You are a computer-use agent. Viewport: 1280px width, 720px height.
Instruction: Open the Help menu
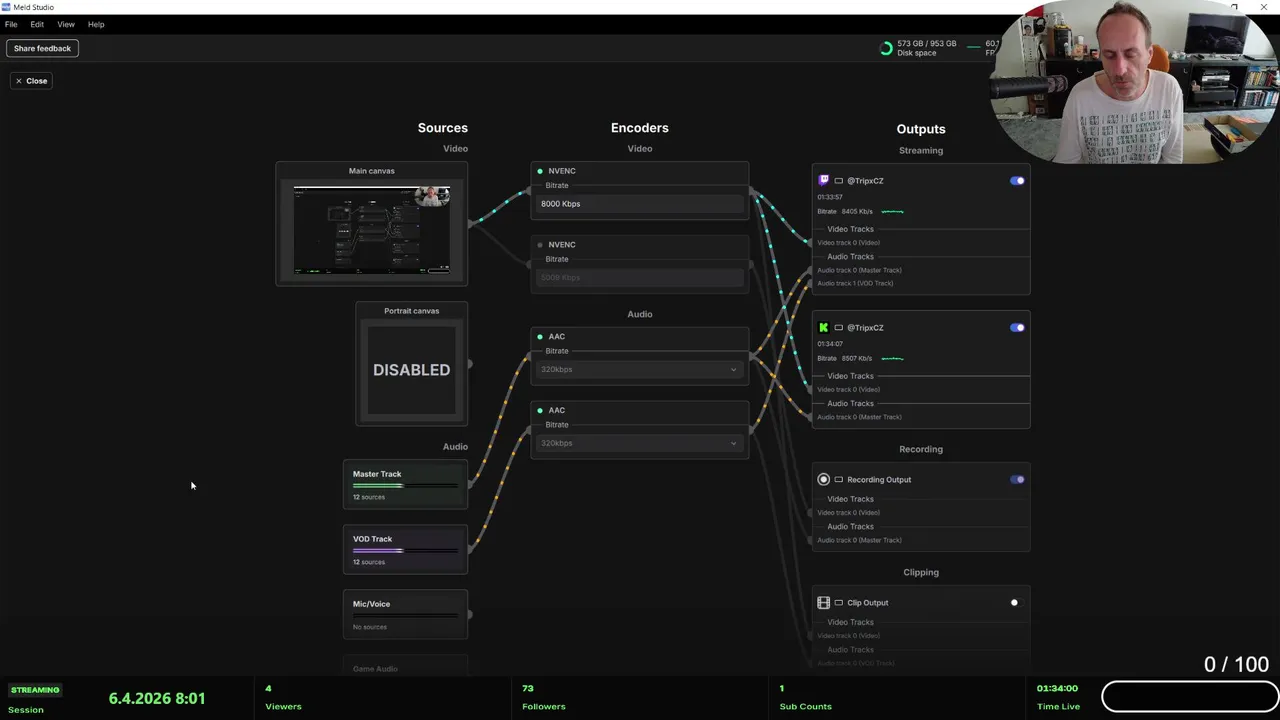click(x=96, y=24)
